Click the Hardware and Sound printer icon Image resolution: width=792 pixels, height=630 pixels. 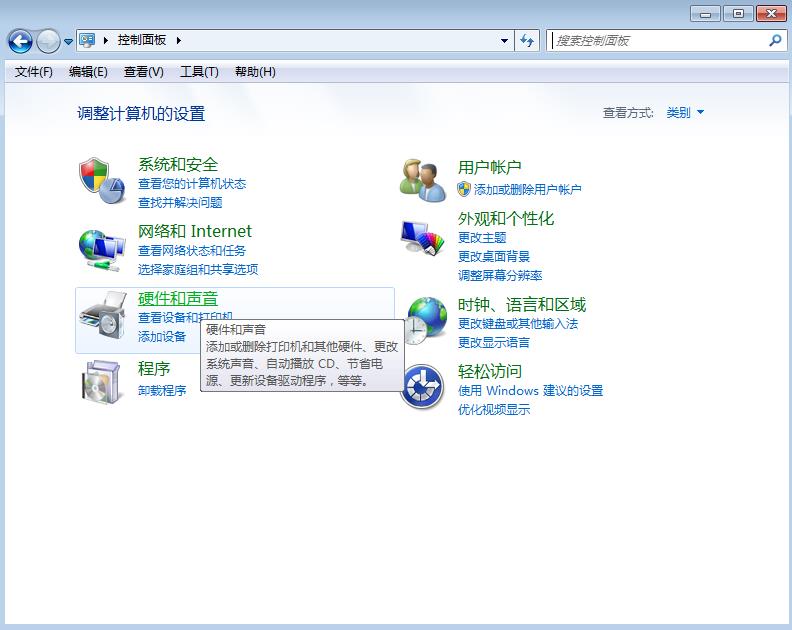(x=103, y=315)
